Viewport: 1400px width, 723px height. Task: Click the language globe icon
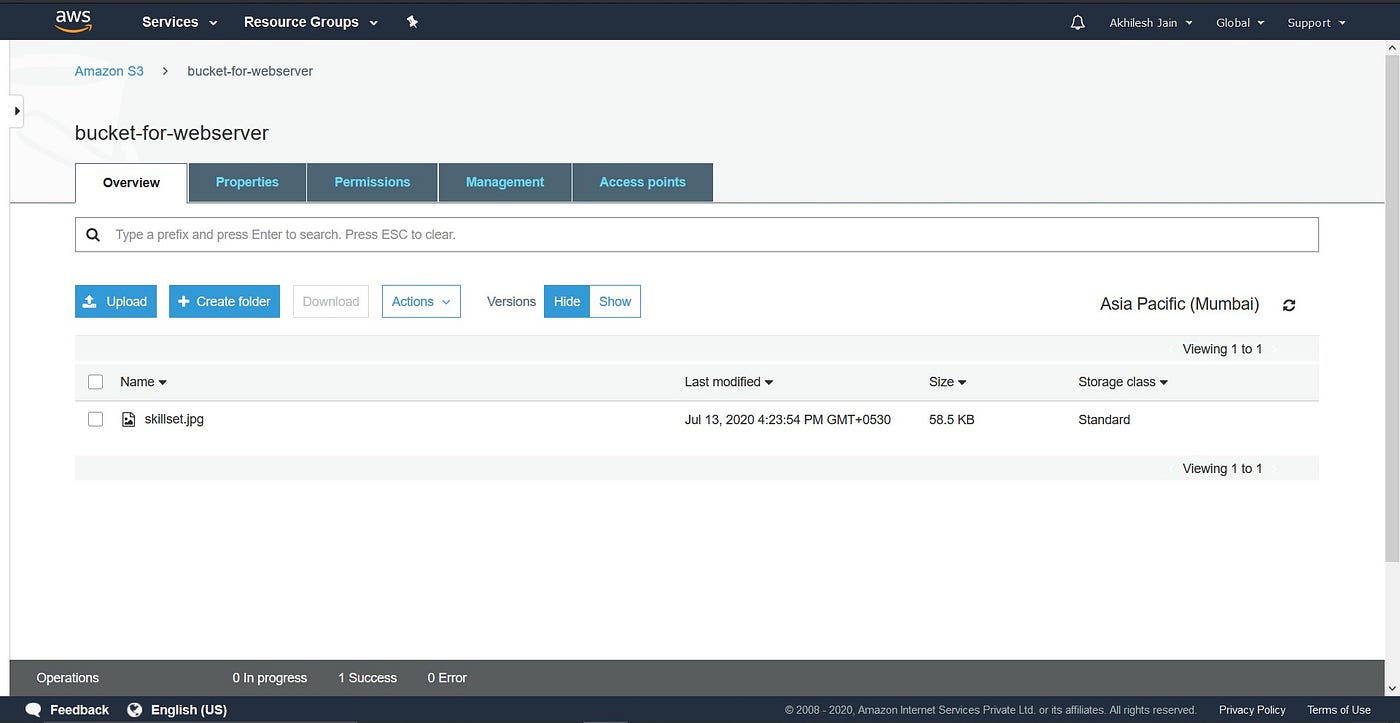135,710
